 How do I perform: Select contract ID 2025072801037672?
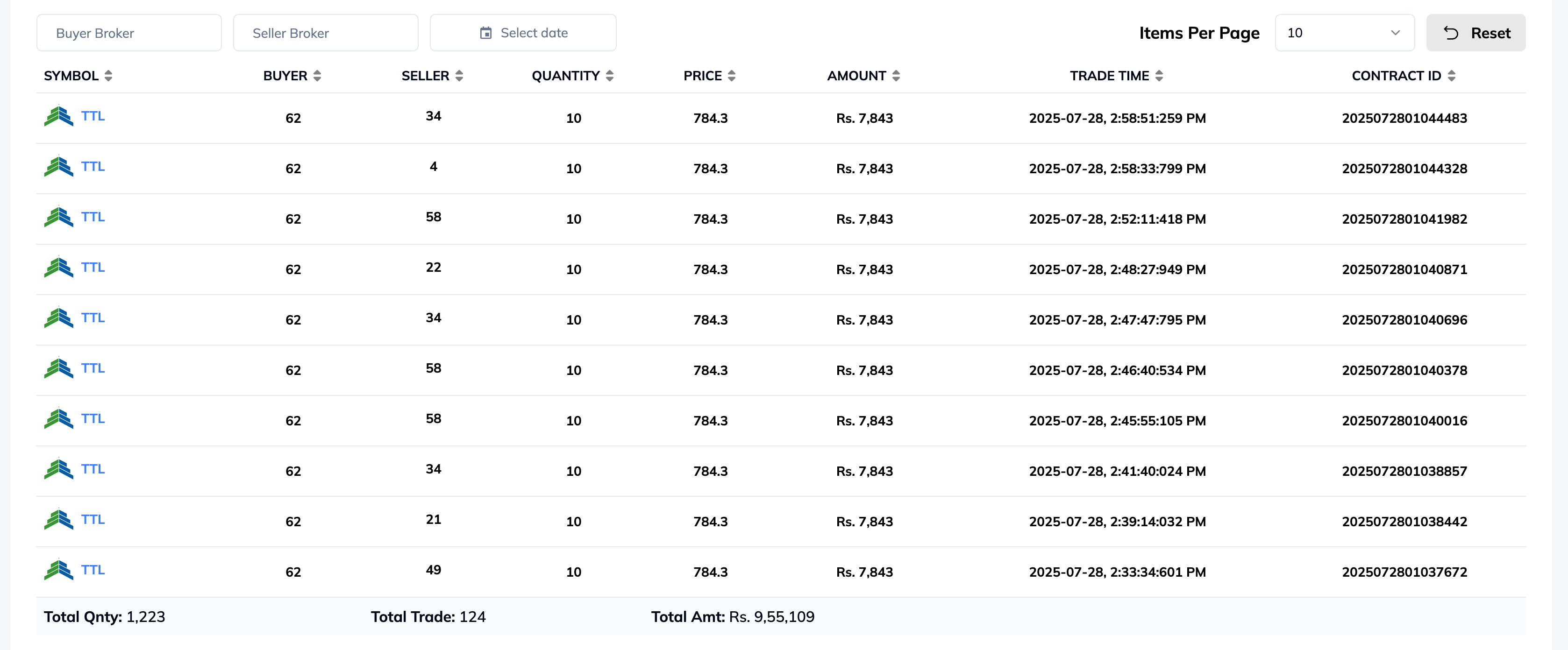pyautogui.click(x=1404, y=572)
